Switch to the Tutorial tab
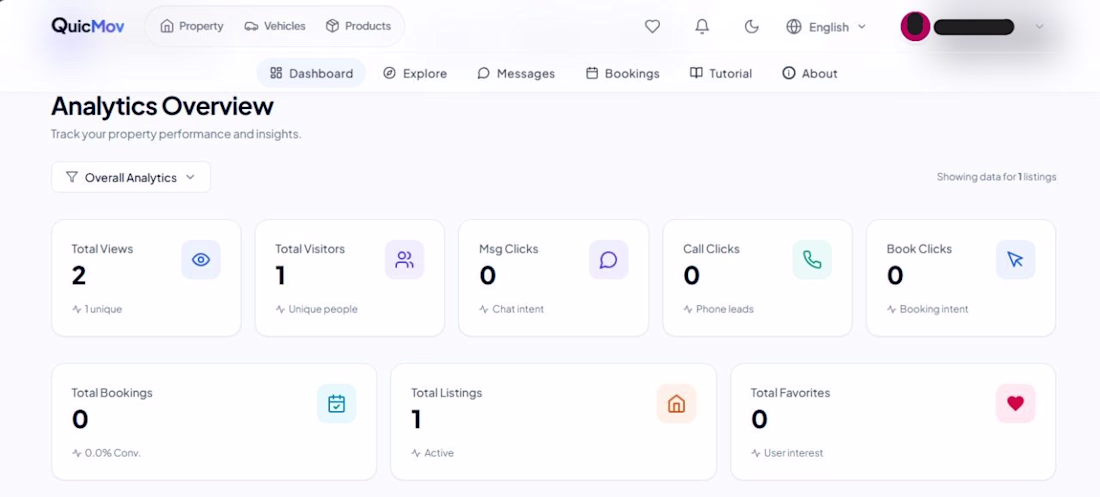This screenshot has height=497, width=1100. [x=720, y=73]
